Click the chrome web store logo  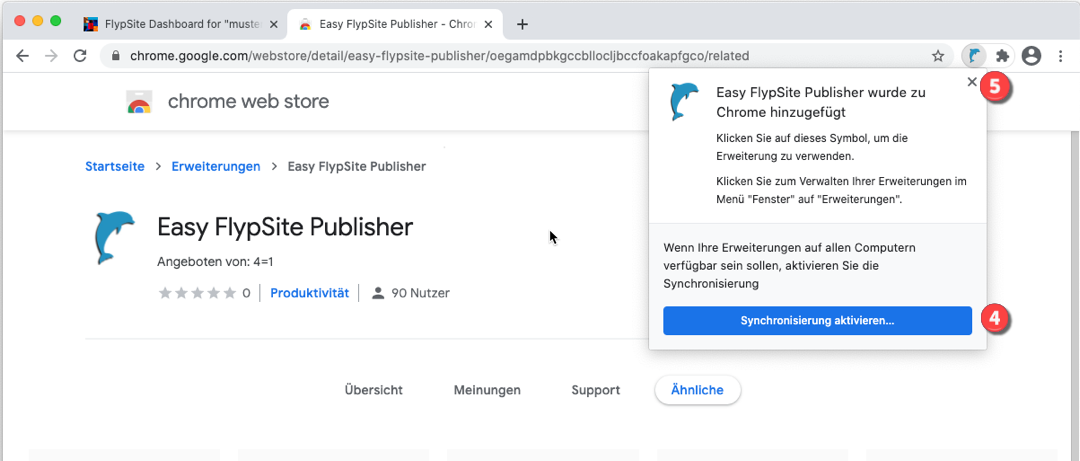point(139,102)
